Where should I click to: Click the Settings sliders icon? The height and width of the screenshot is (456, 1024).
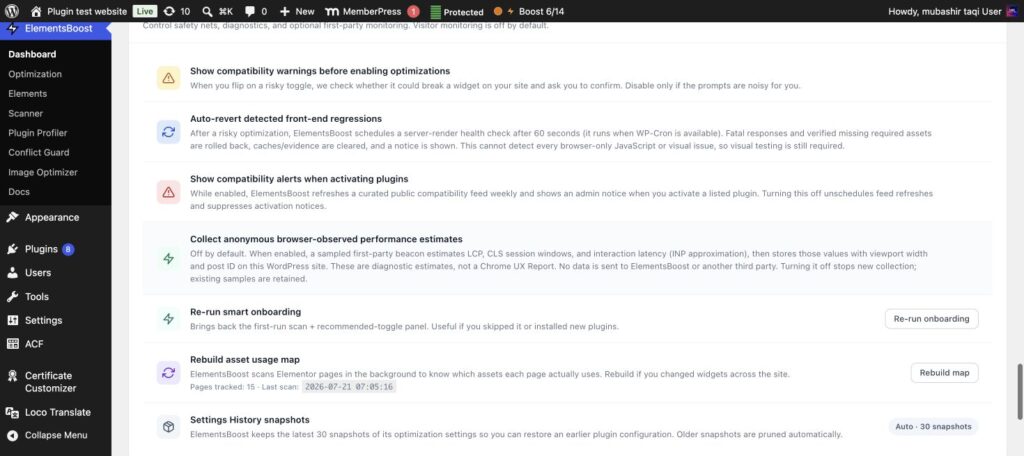tap(12, 320)
